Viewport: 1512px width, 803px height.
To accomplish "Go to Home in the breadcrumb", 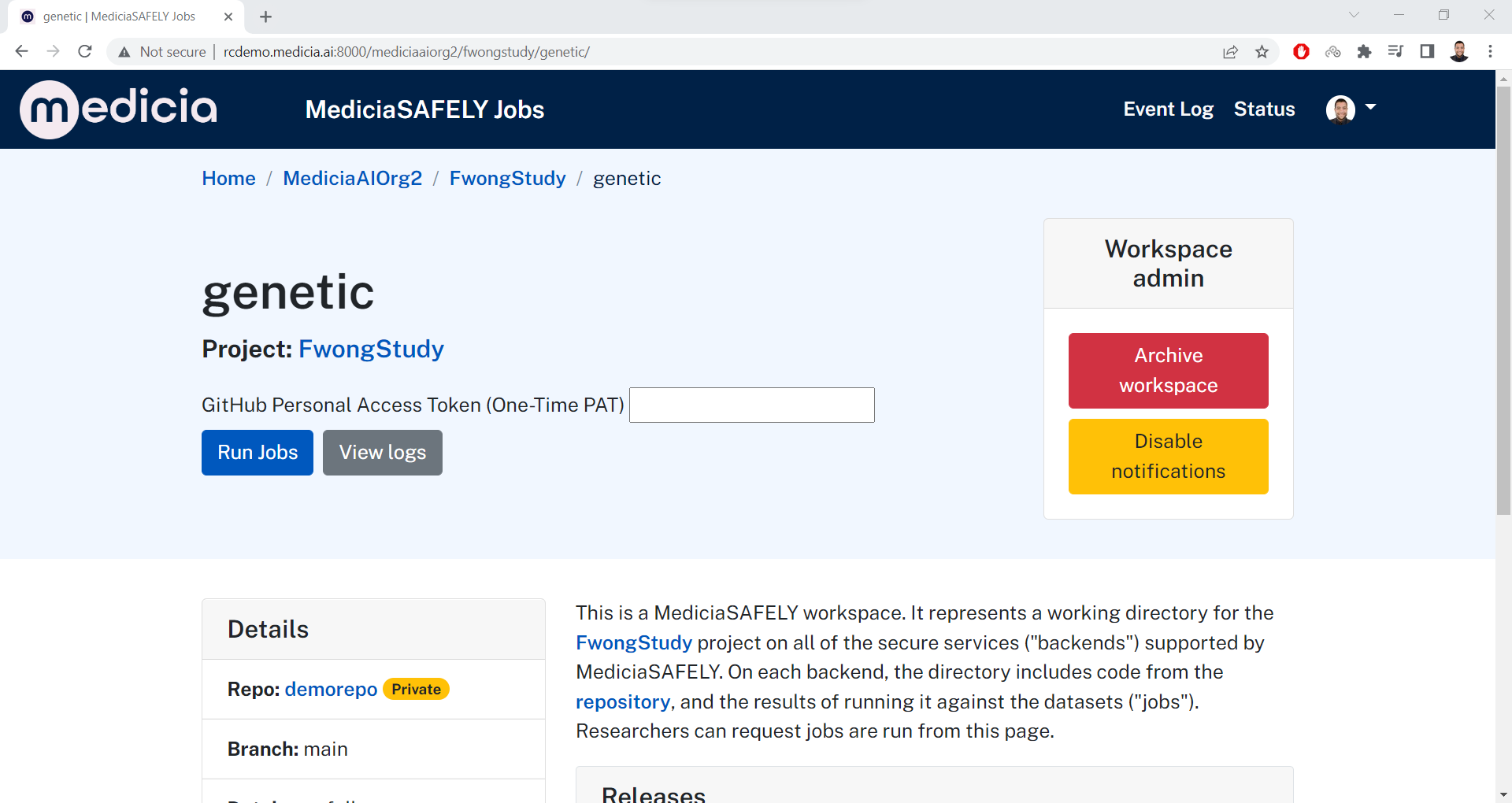I will (228, 179).
